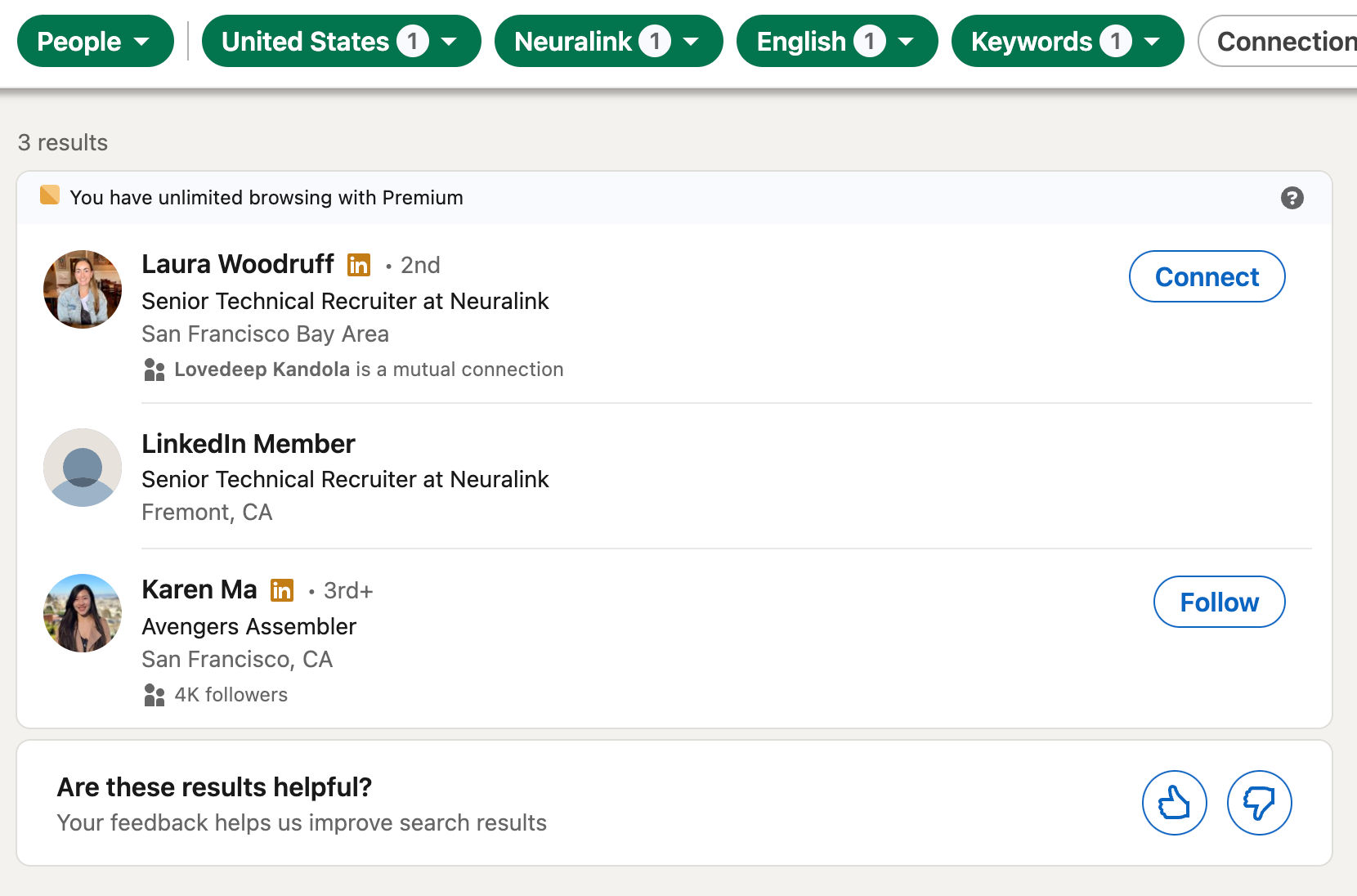Open Lovedeep Kandola mutual connection link
The image size is (1357, 896).
pyautogui.click(x=262, y=370)
